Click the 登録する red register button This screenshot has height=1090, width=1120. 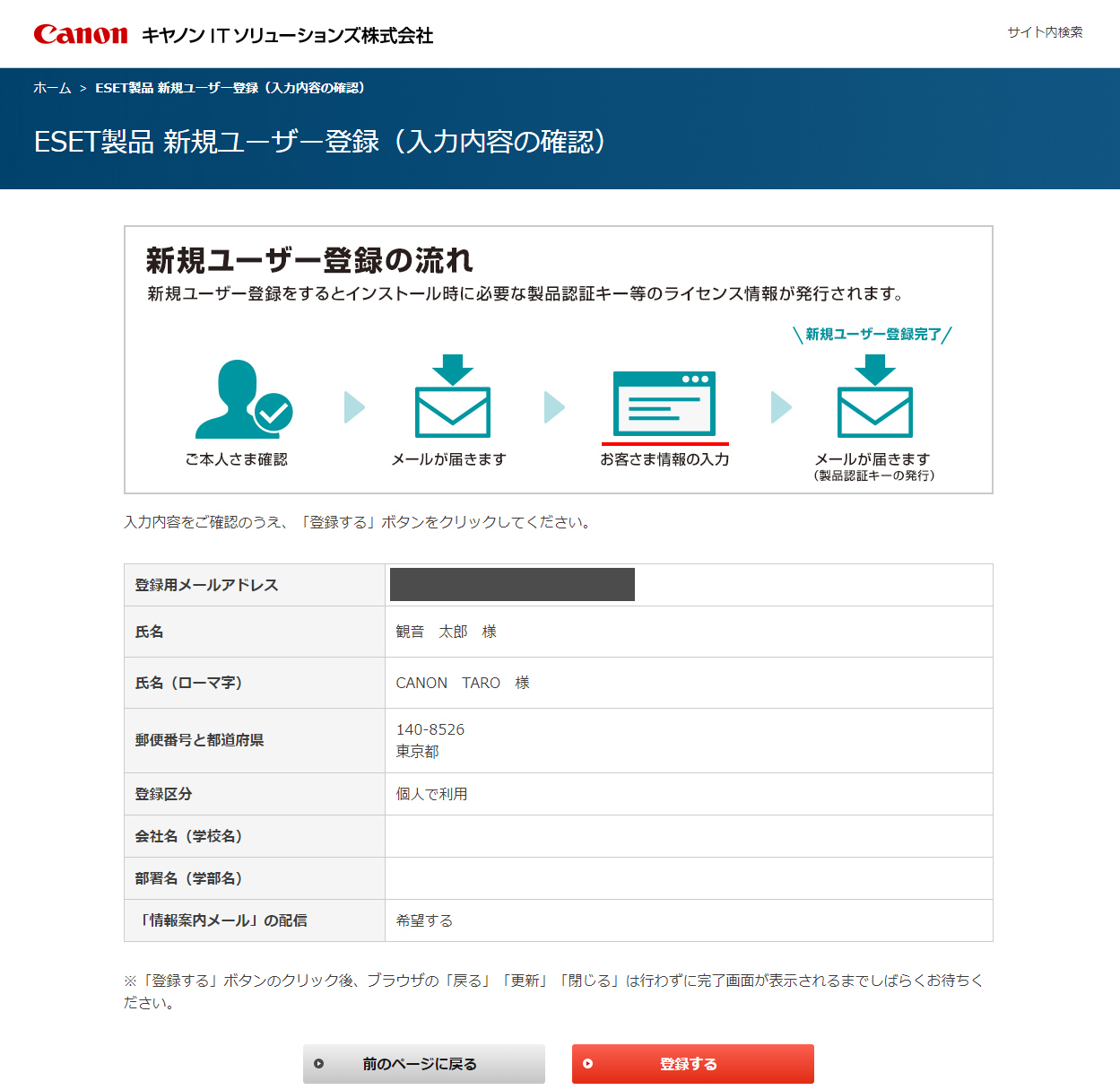click(693, 1064)
